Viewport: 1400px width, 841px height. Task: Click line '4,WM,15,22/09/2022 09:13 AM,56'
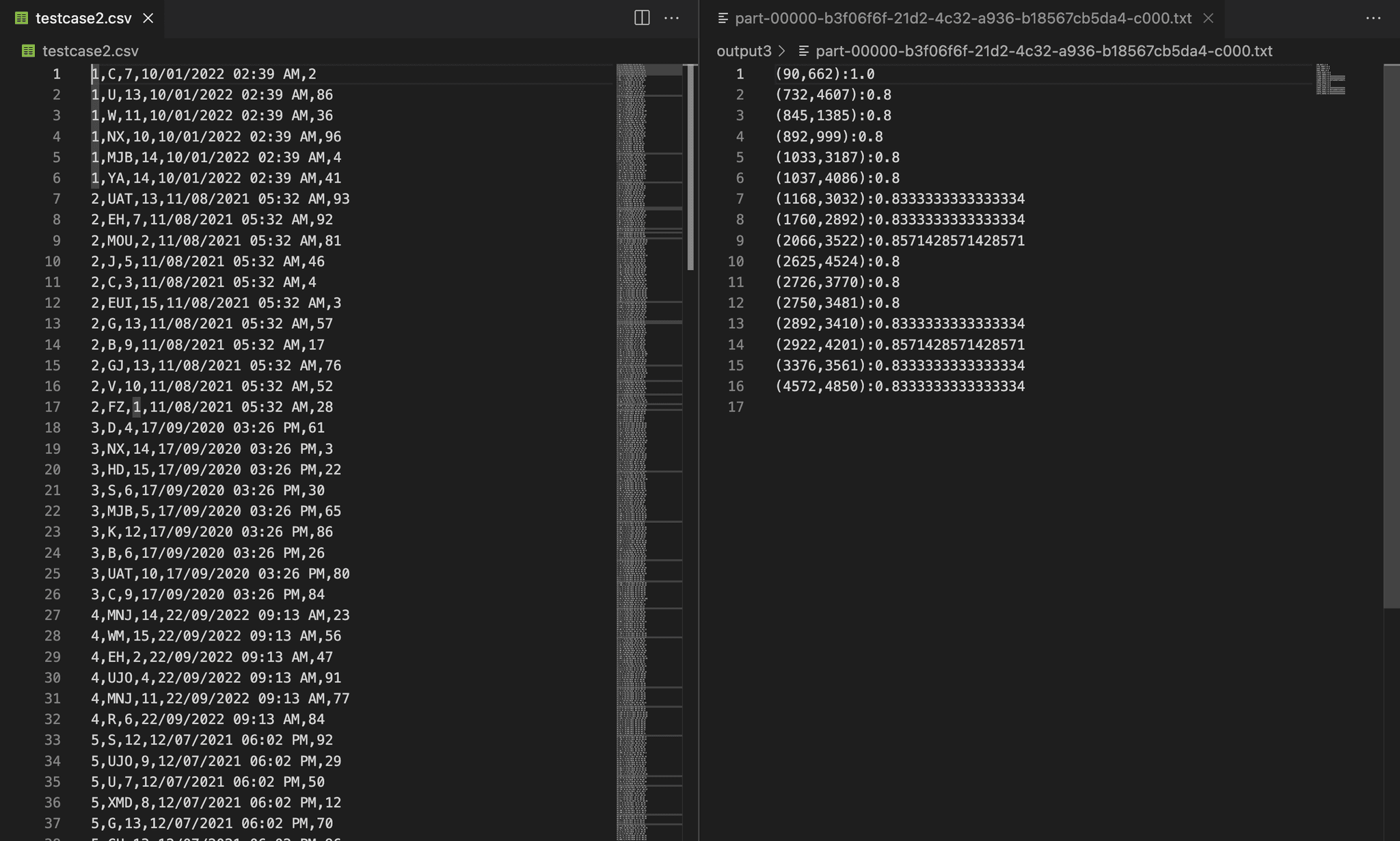coord(216,636)
